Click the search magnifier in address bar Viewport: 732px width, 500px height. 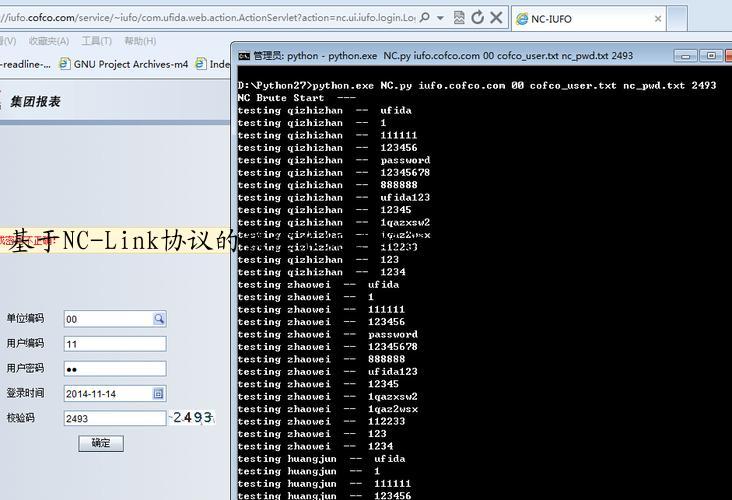click(424, 18)
